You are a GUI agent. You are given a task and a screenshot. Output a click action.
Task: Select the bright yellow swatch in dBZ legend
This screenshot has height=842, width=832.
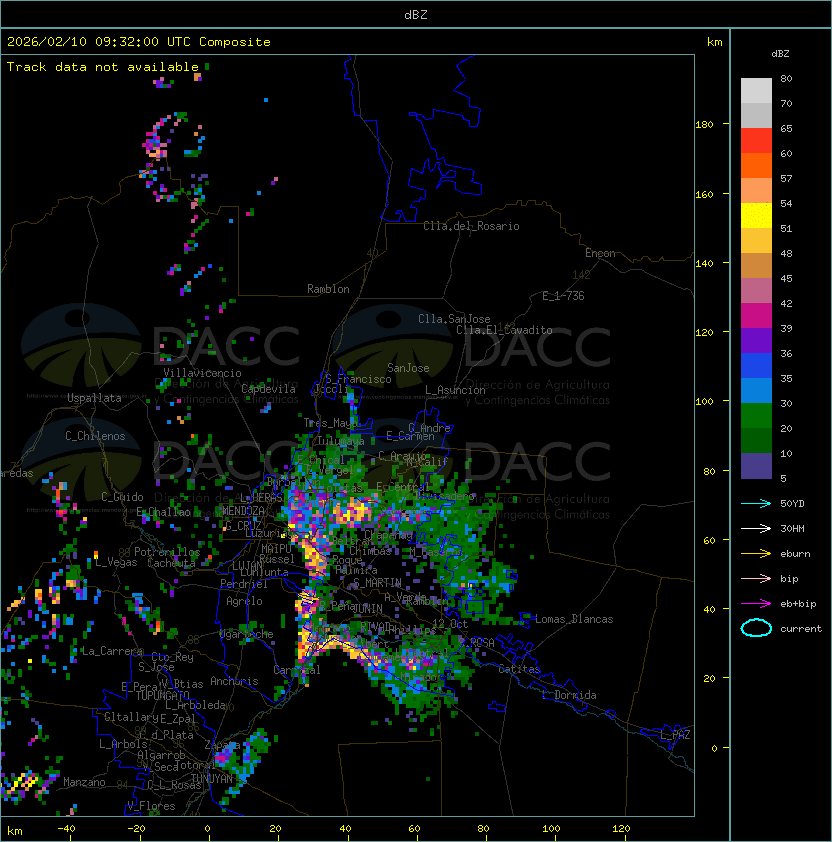756,216
